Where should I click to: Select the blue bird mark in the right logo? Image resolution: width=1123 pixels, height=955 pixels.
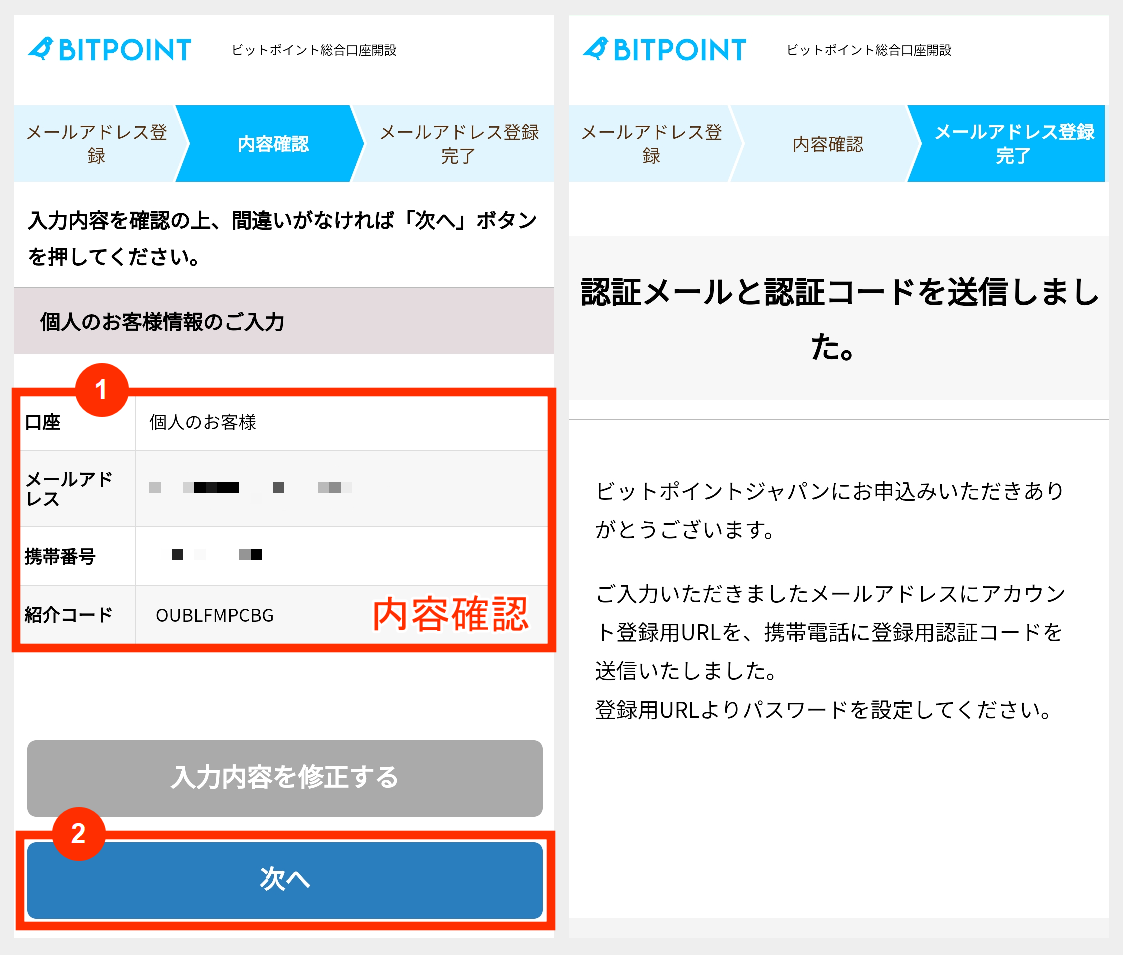(597, 48)
